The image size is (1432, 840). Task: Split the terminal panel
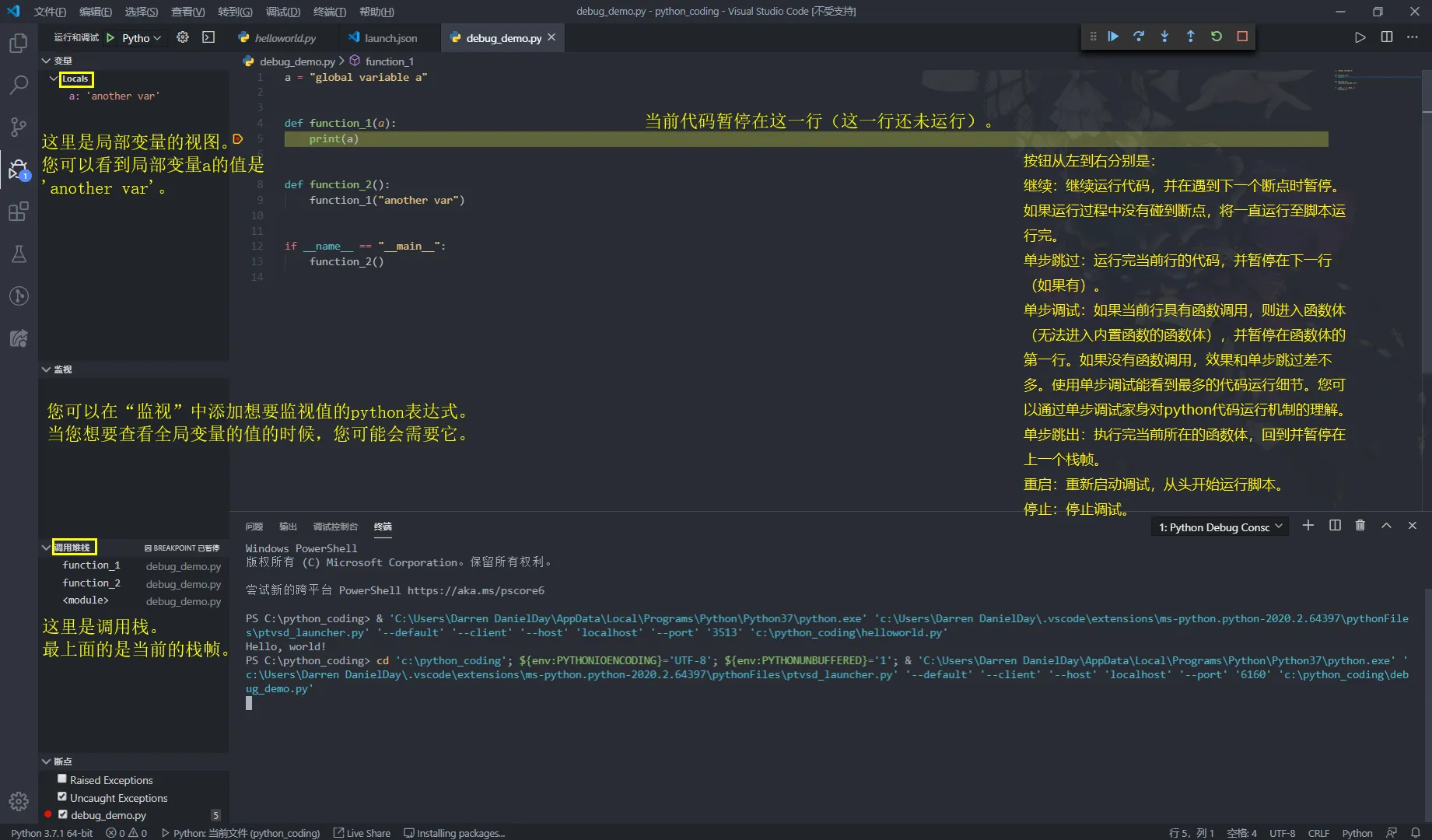[x=1335, y=526]
